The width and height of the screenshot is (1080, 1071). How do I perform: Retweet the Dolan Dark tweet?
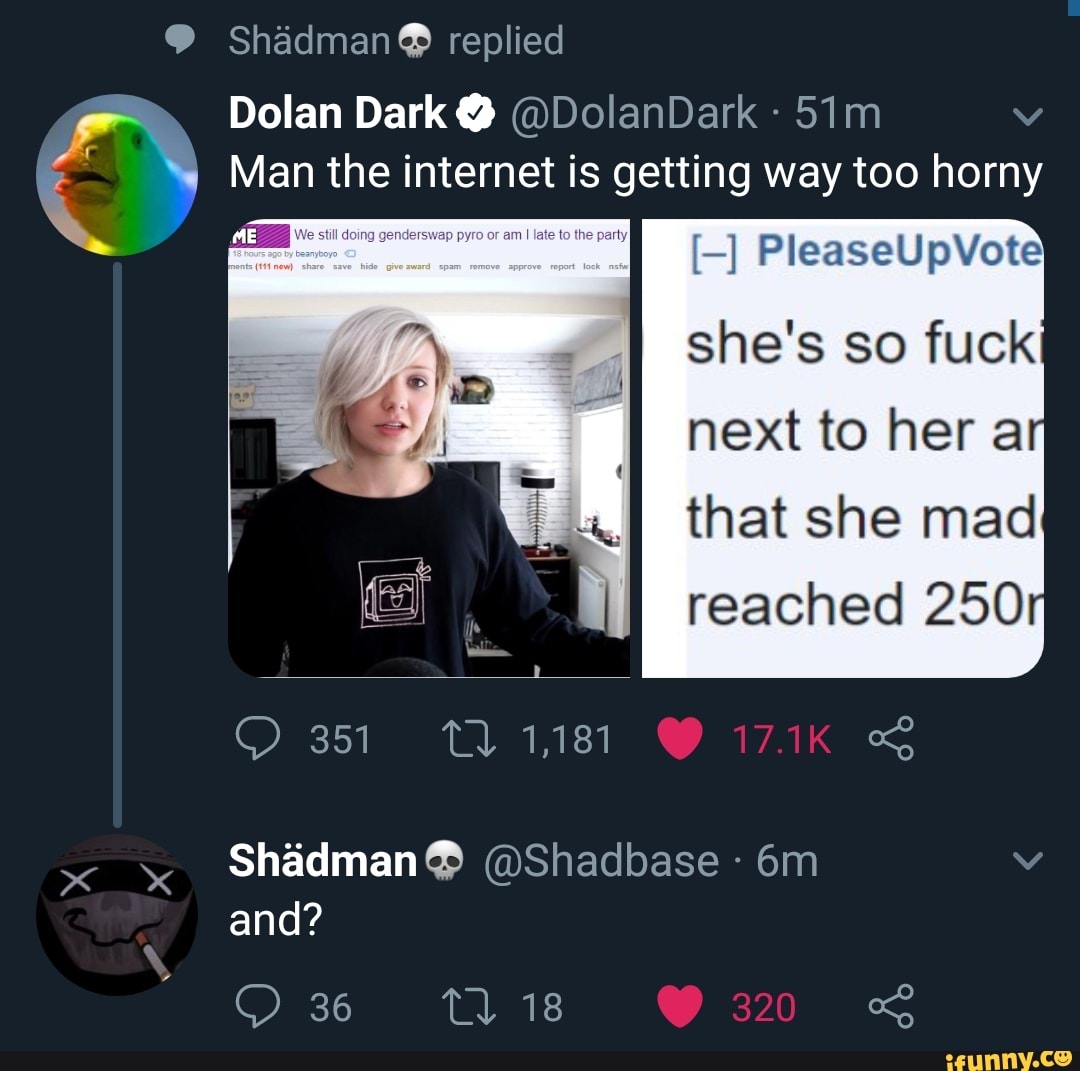point(468,738)
